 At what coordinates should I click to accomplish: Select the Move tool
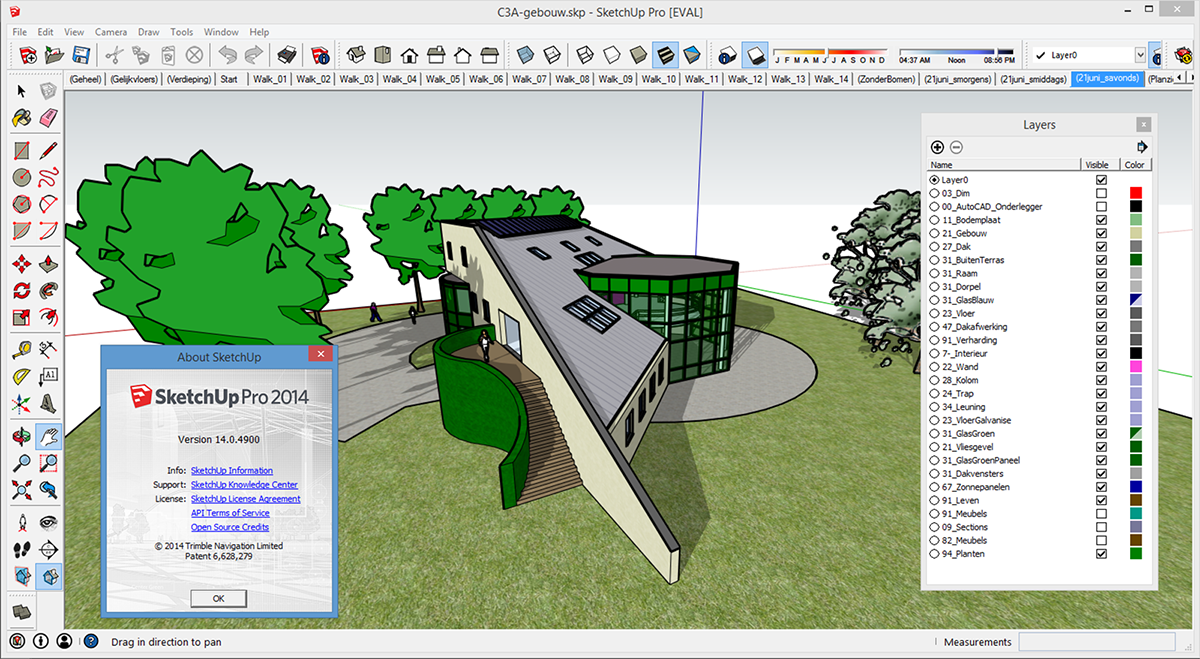(x=22, y=264)
